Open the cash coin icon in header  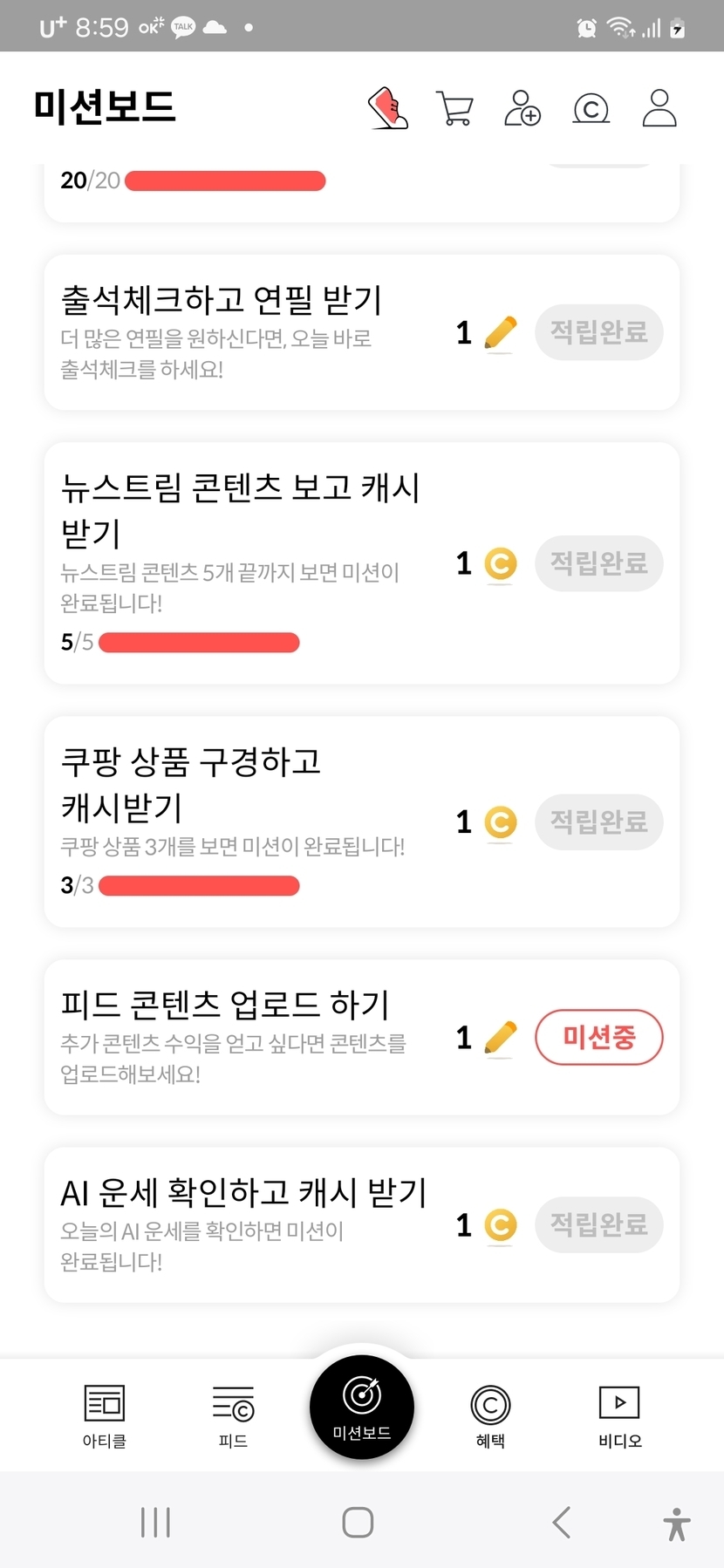591,109
